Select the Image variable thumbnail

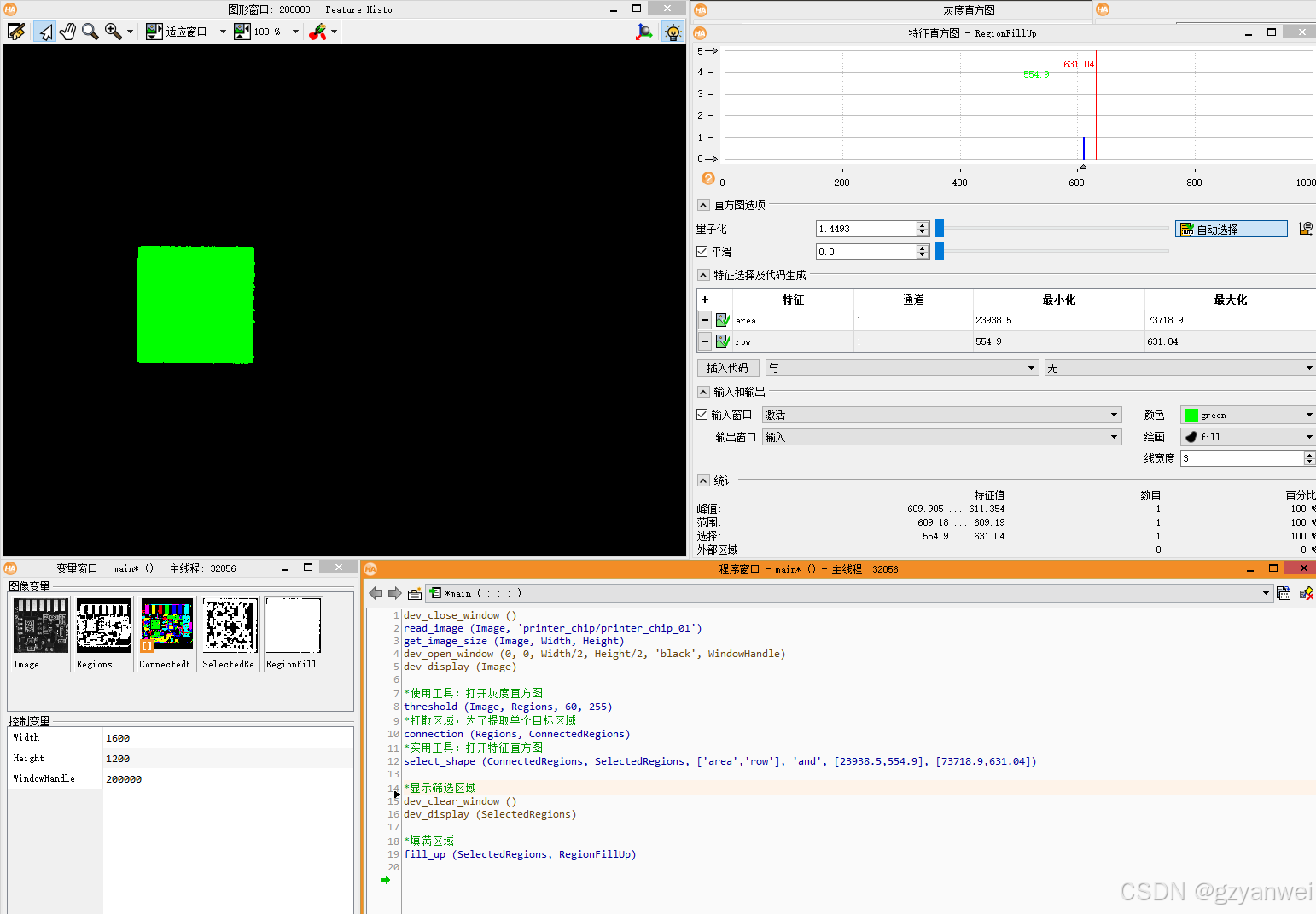[x=40, y=634]
